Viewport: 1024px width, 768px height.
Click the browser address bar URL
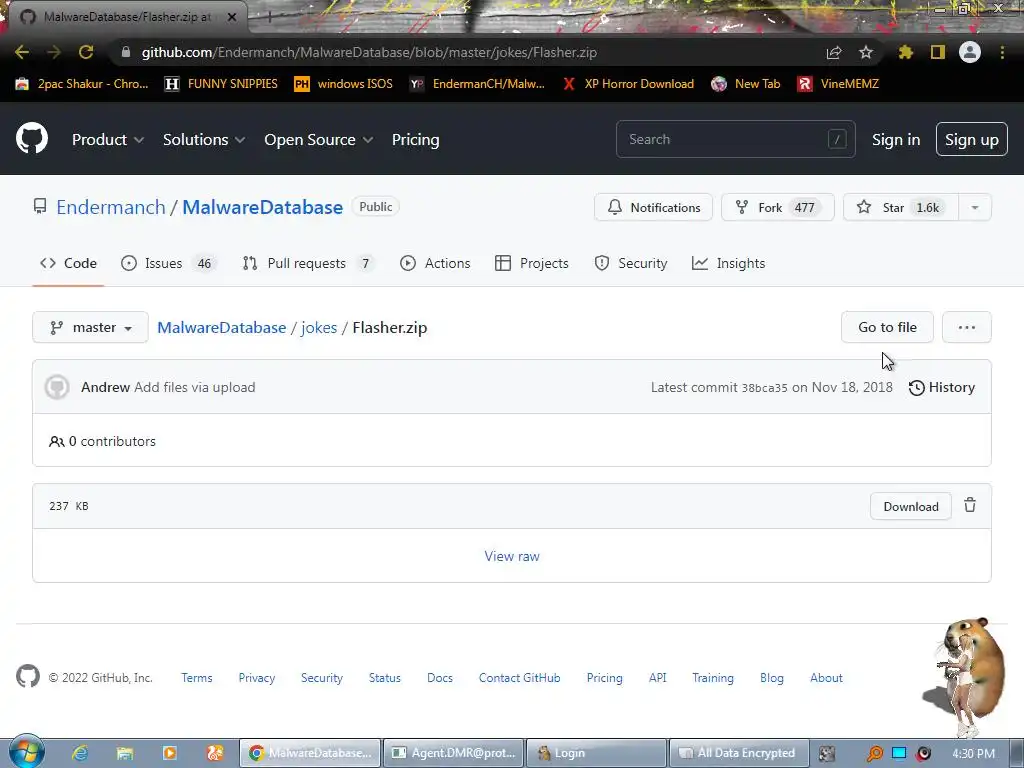click(369, 52)
